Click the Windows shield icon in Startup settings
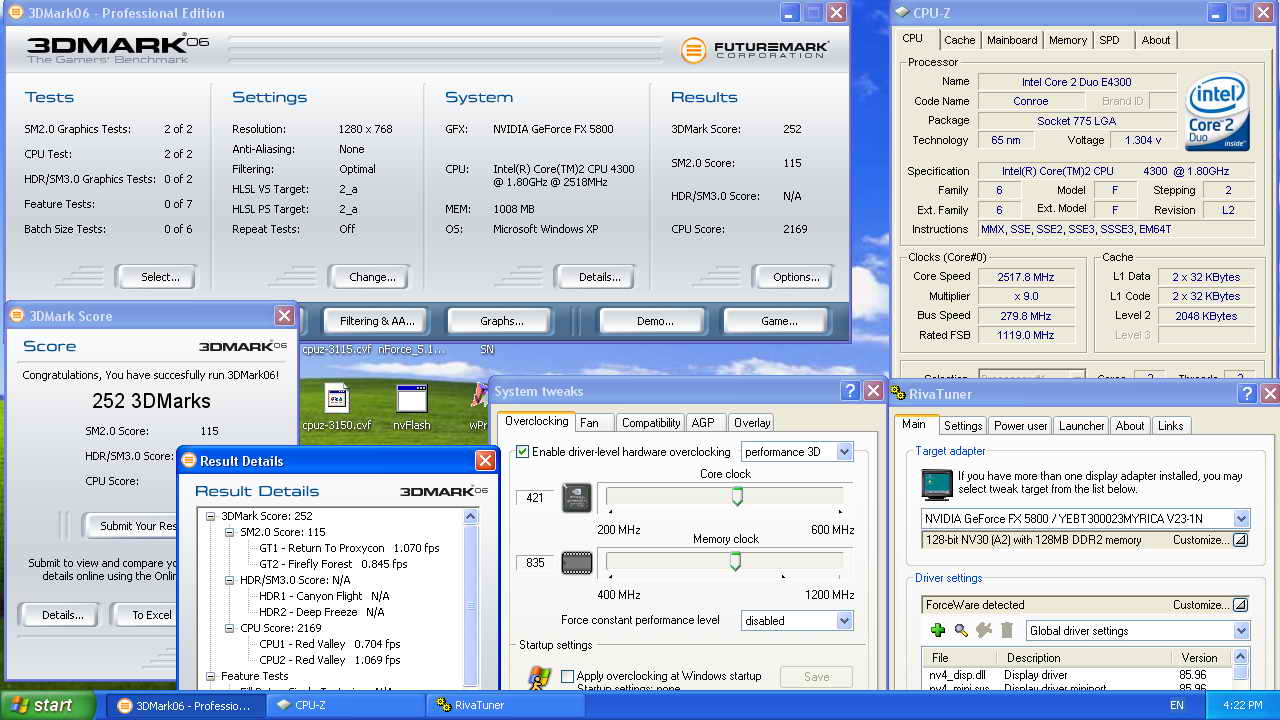Image resolution: width=1280 pixels, height=720 pixels. [540, 678]
